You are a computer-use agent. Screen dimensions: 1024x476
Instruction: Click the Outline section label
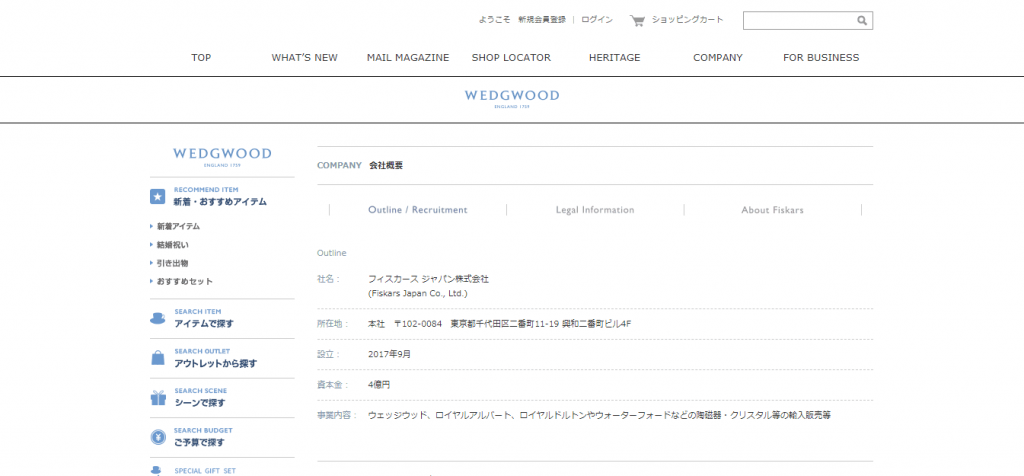tap(332, 253)
